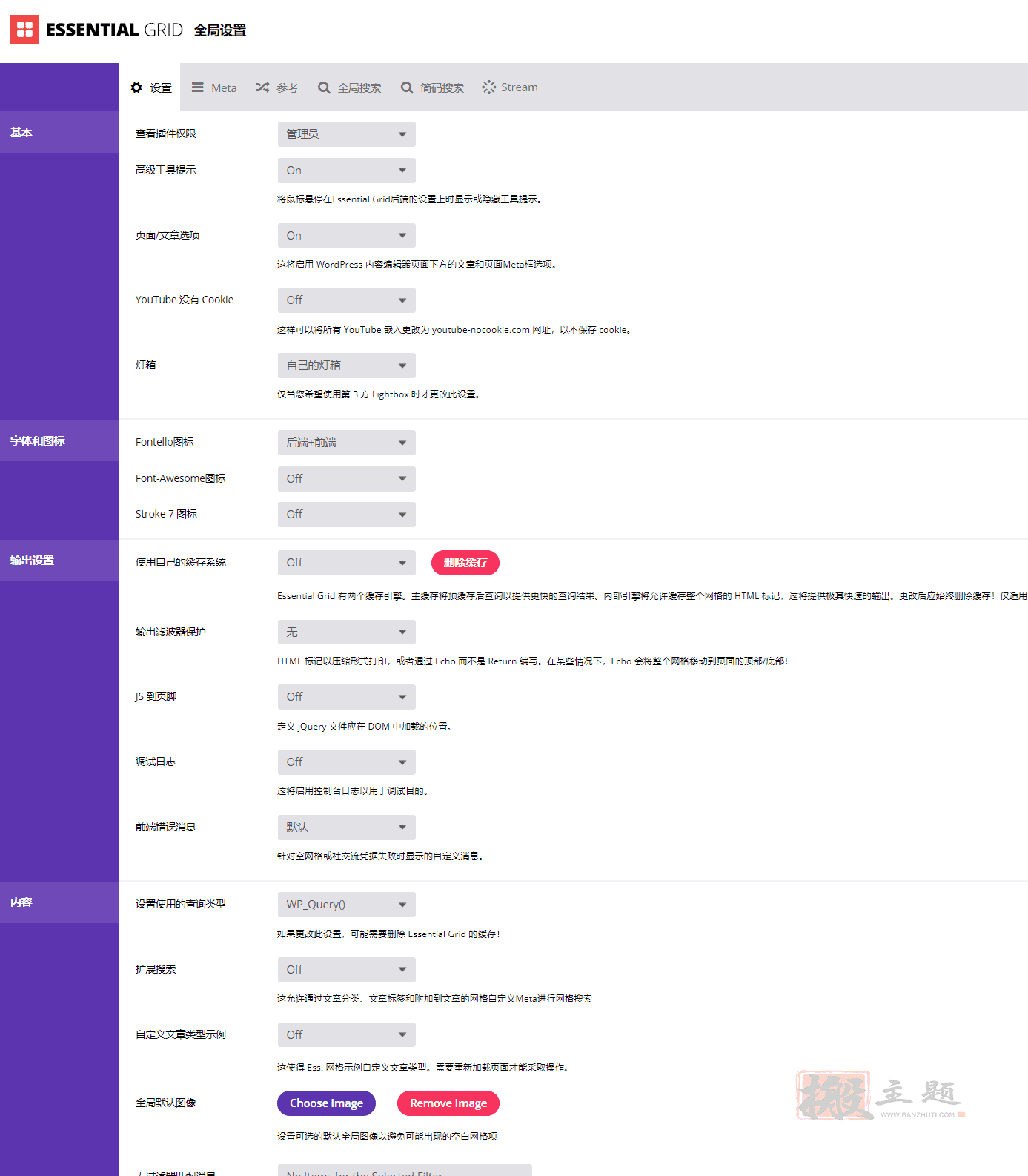
Task: Open the JS 到页脚 dropdown
Action: click(x=346, y=697)
